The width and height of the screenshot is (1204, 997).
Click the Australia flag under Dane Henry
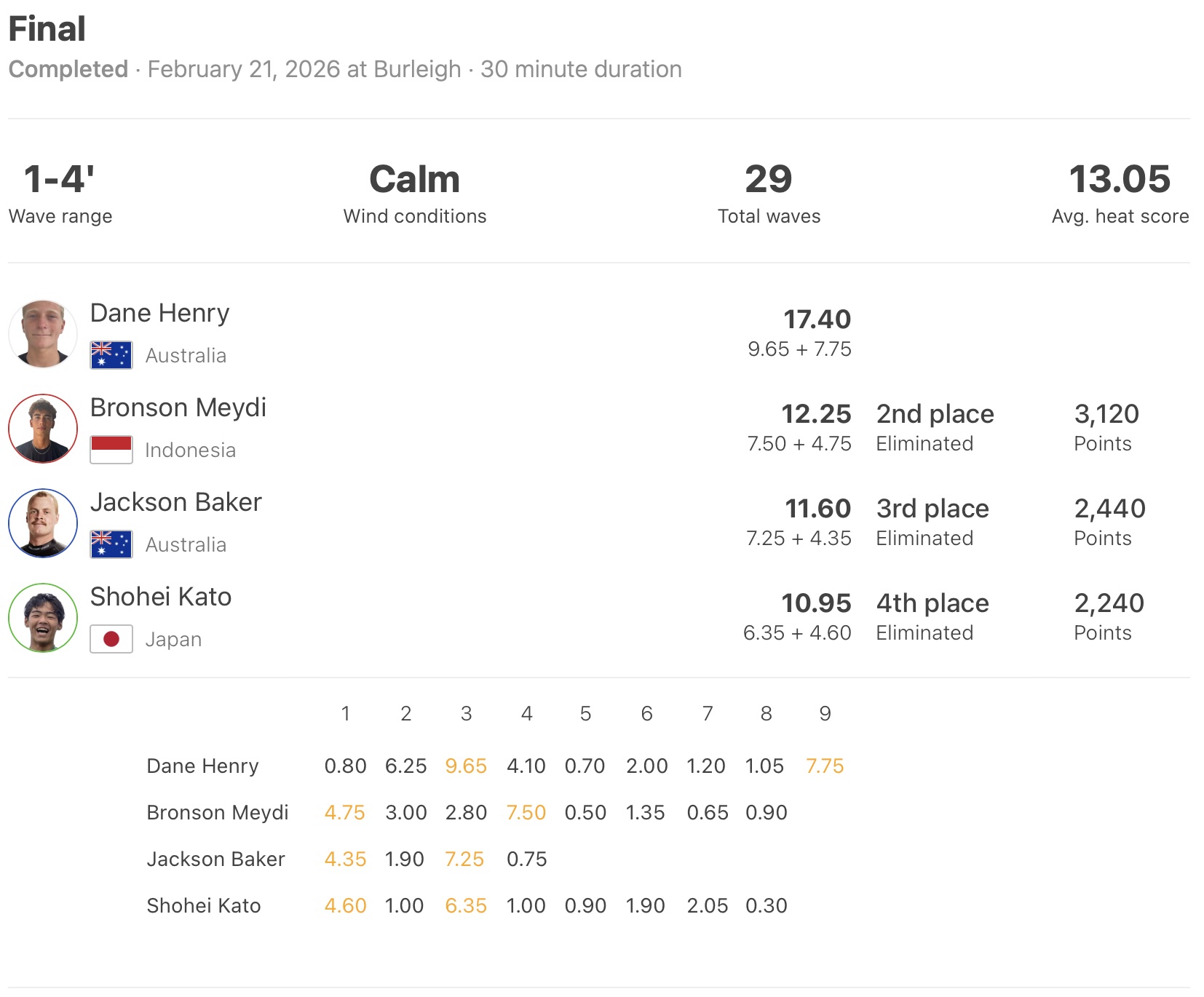[111, 355]
